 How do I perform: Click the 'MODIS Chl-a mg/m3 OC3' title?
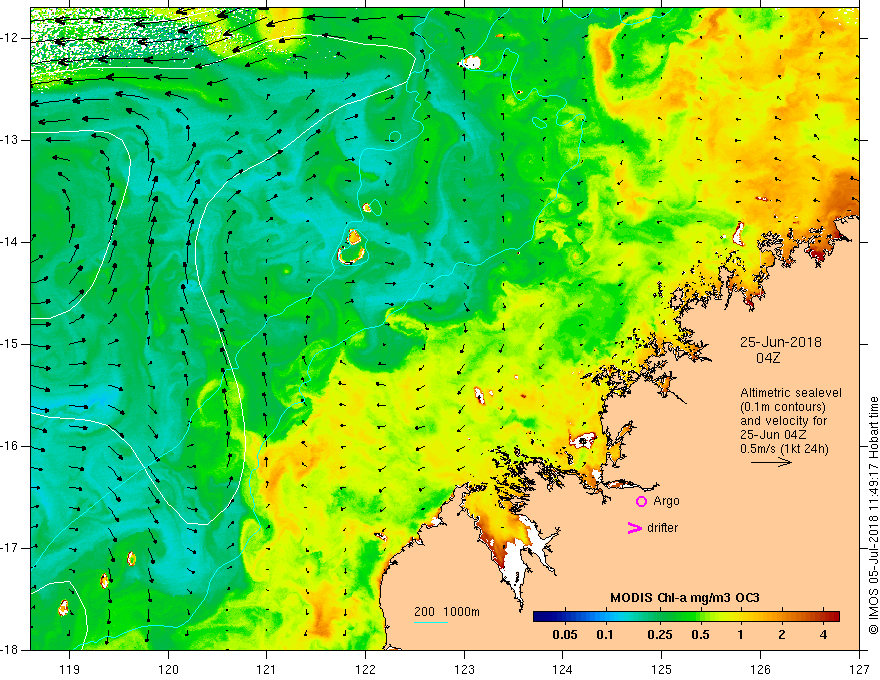coord(685,598)
